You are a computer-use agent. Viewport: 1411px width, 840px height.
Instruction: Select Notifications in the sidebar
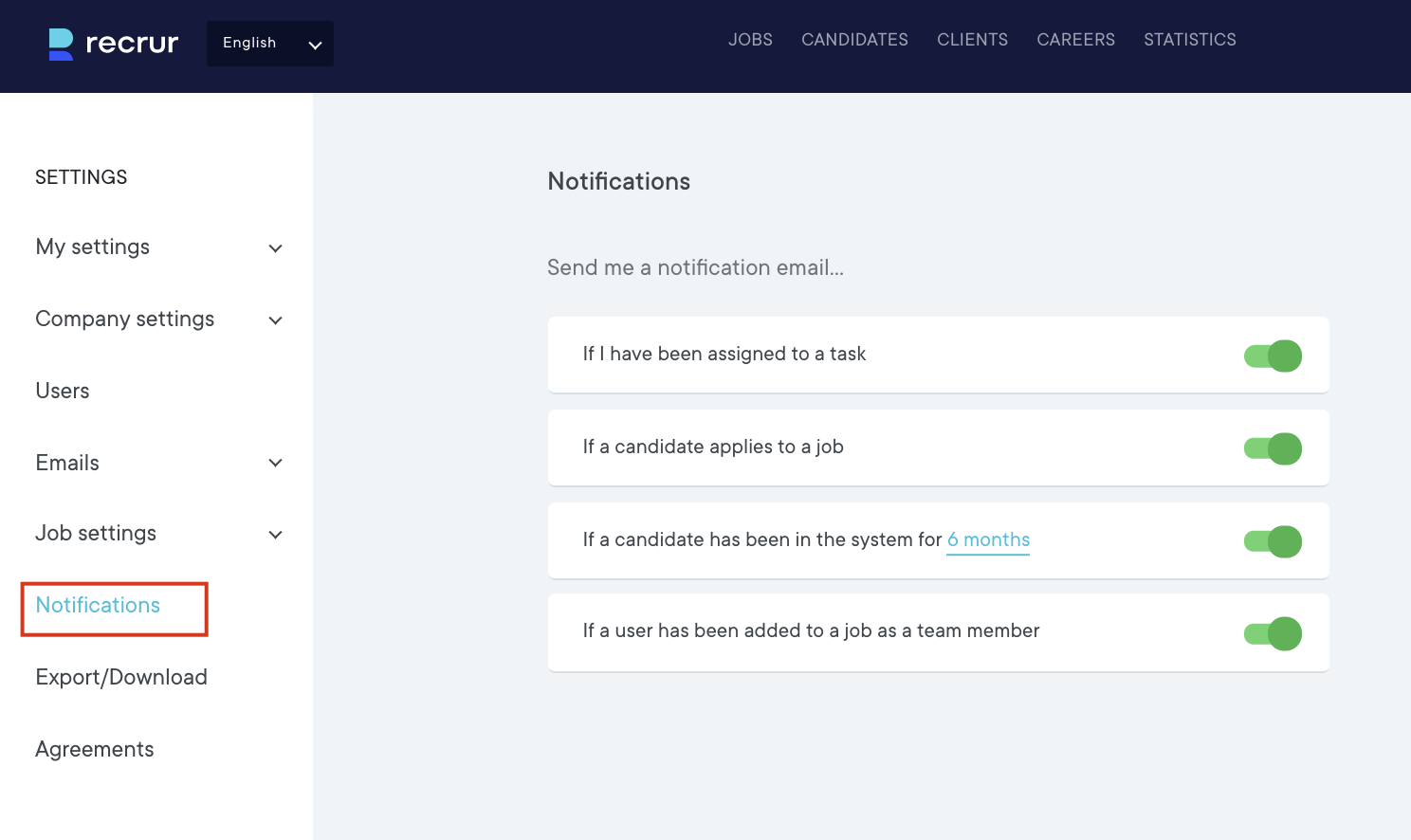coord(98,605)
